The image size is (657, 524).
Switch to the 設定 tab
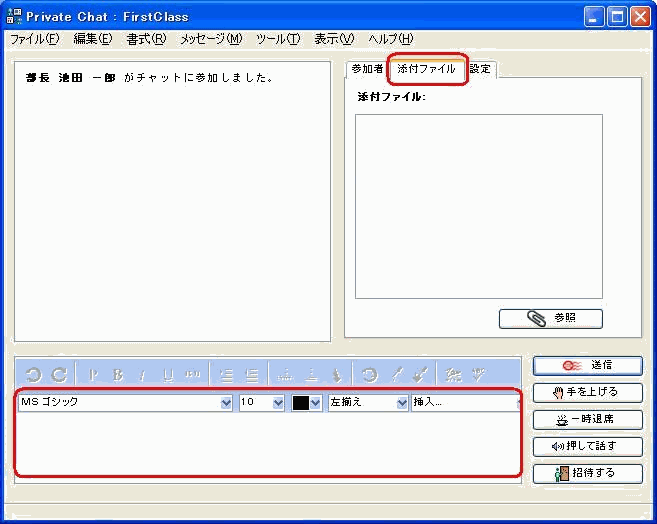[480, 69]
